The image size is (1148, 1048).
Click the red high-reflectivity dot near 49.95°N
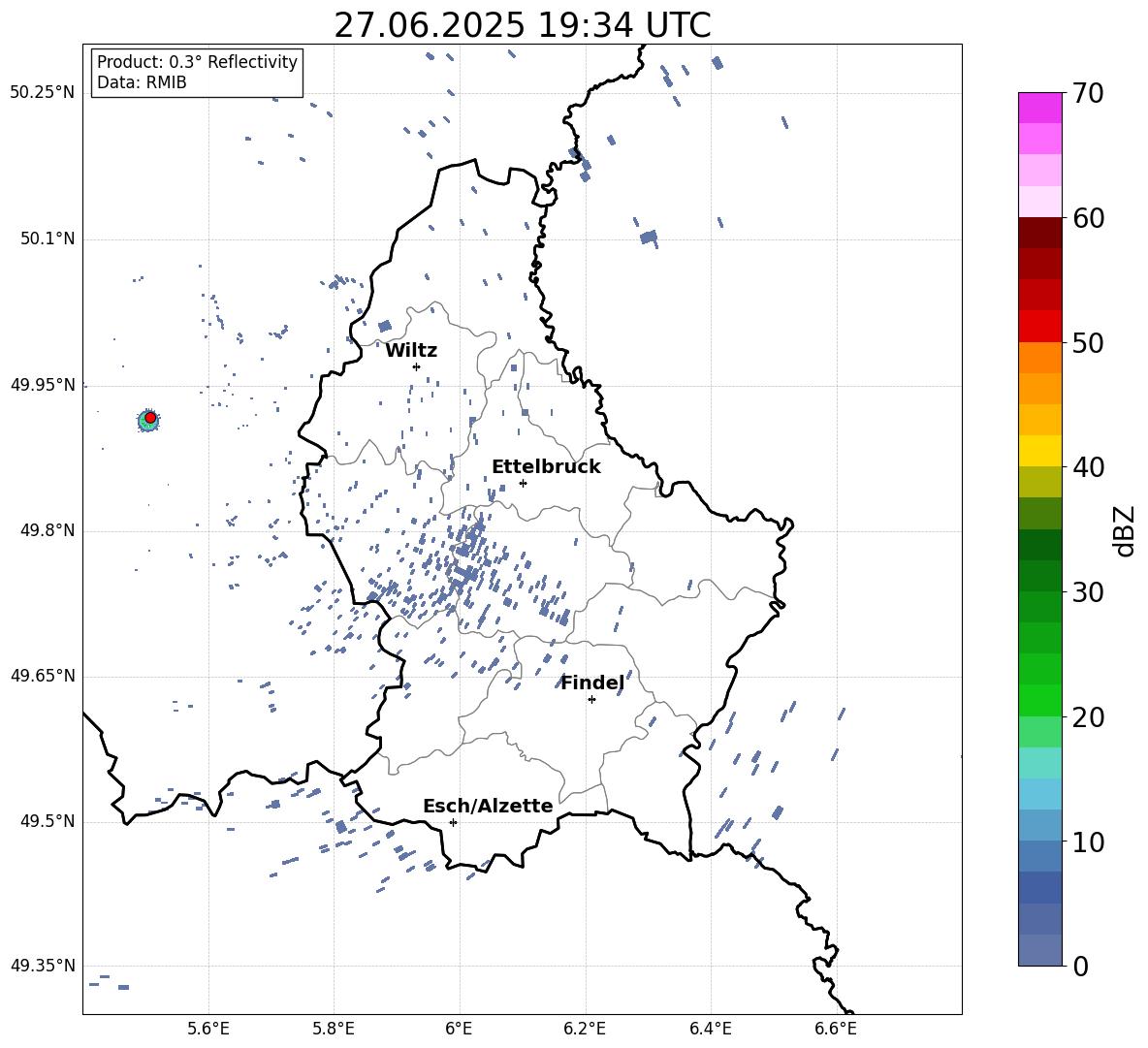click(x=150, y=418)
